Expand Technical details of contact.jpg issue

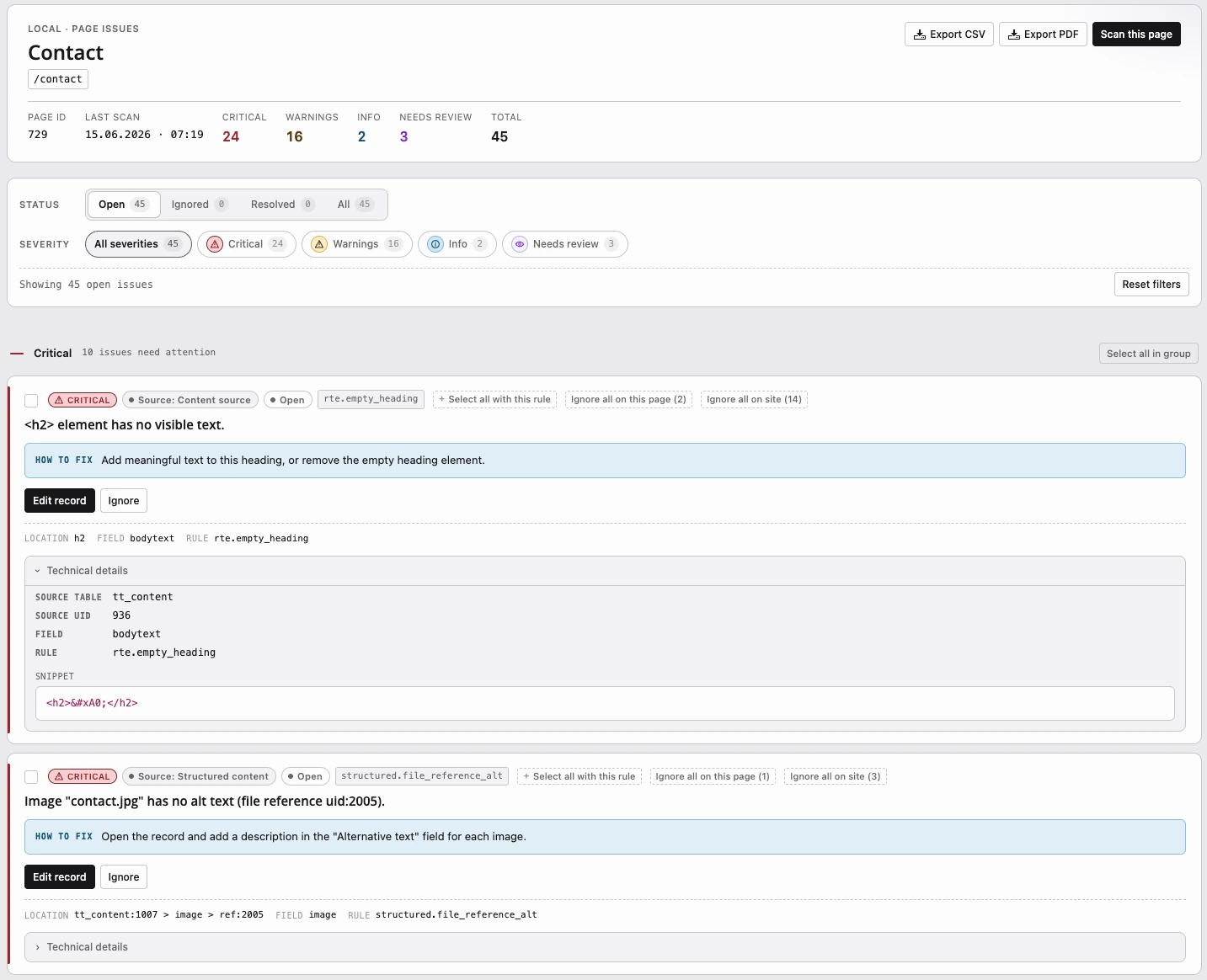[x=605, y=947]
